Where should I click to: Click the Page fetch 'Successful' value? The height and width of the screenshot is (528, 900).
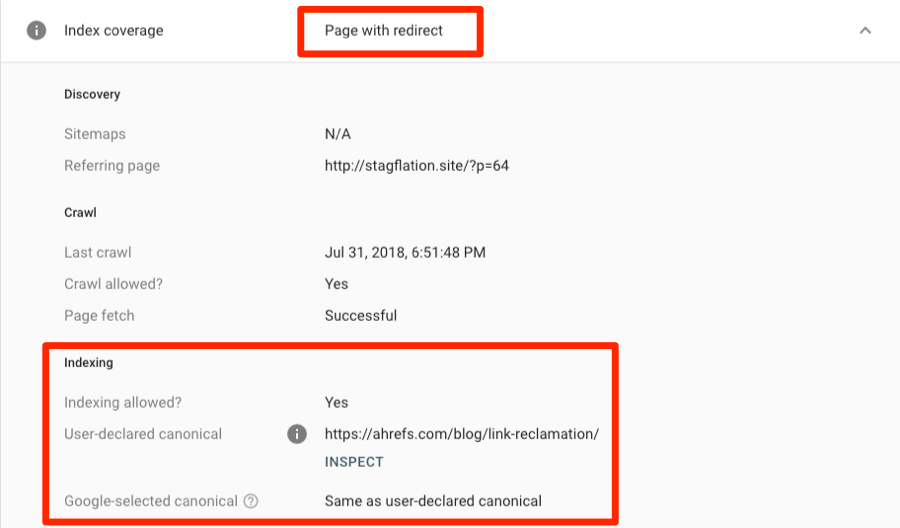[360, 316]
